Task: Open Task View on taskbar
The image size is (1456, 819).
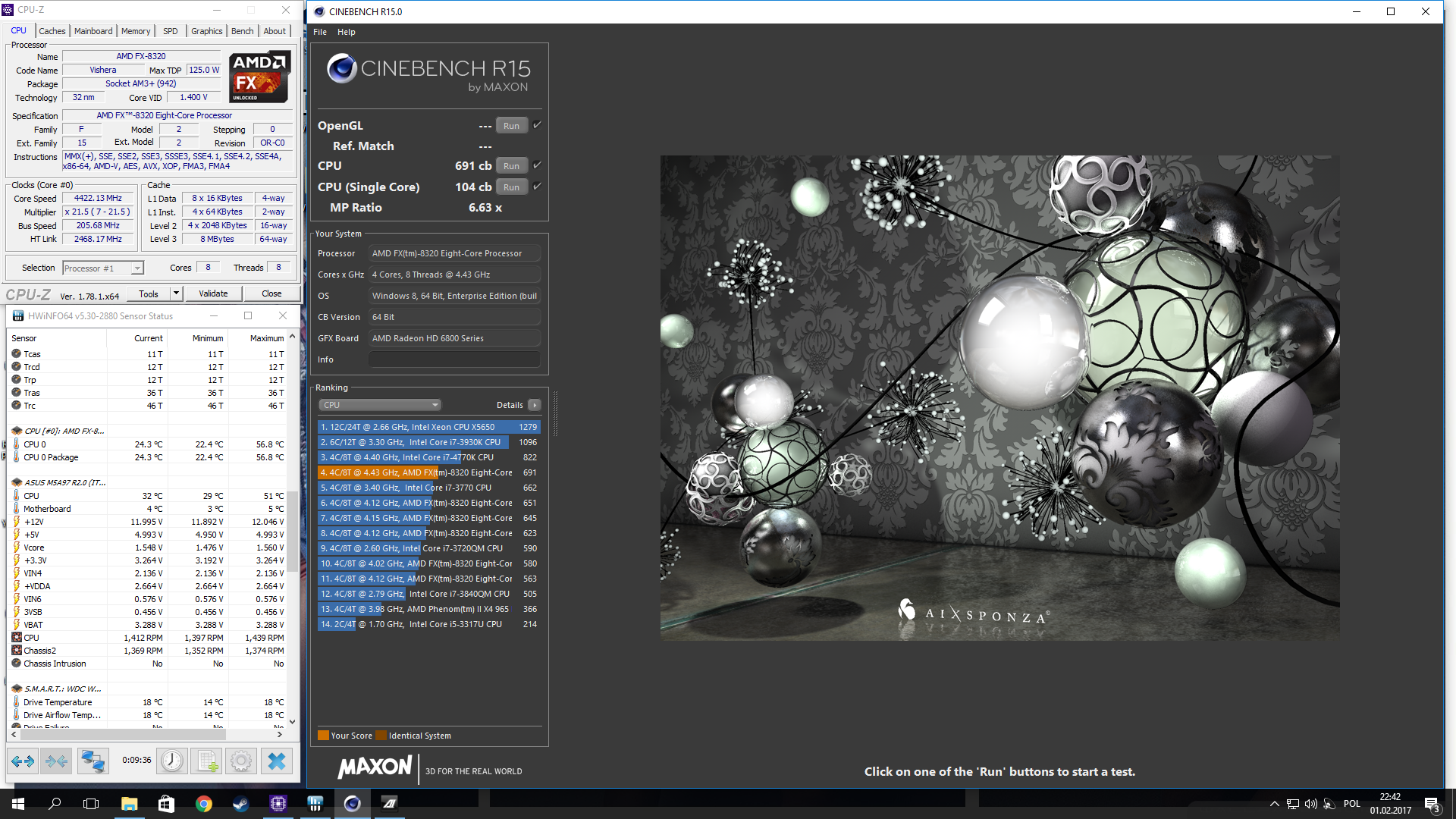Action: pyautogui.click(x=91, y=804)
